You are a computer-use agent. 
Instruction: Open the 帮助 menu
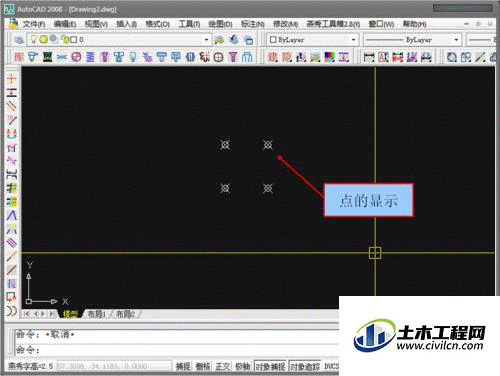(x=414, y=24)
